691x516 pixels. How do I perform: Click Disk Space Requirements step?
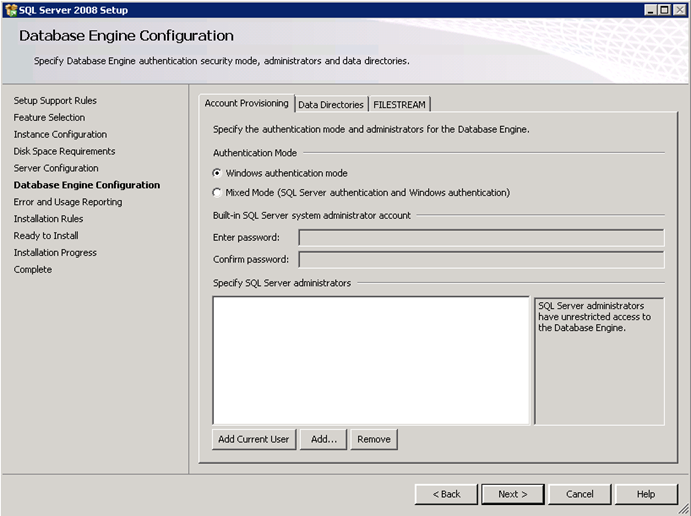click(x=64, y=151)
